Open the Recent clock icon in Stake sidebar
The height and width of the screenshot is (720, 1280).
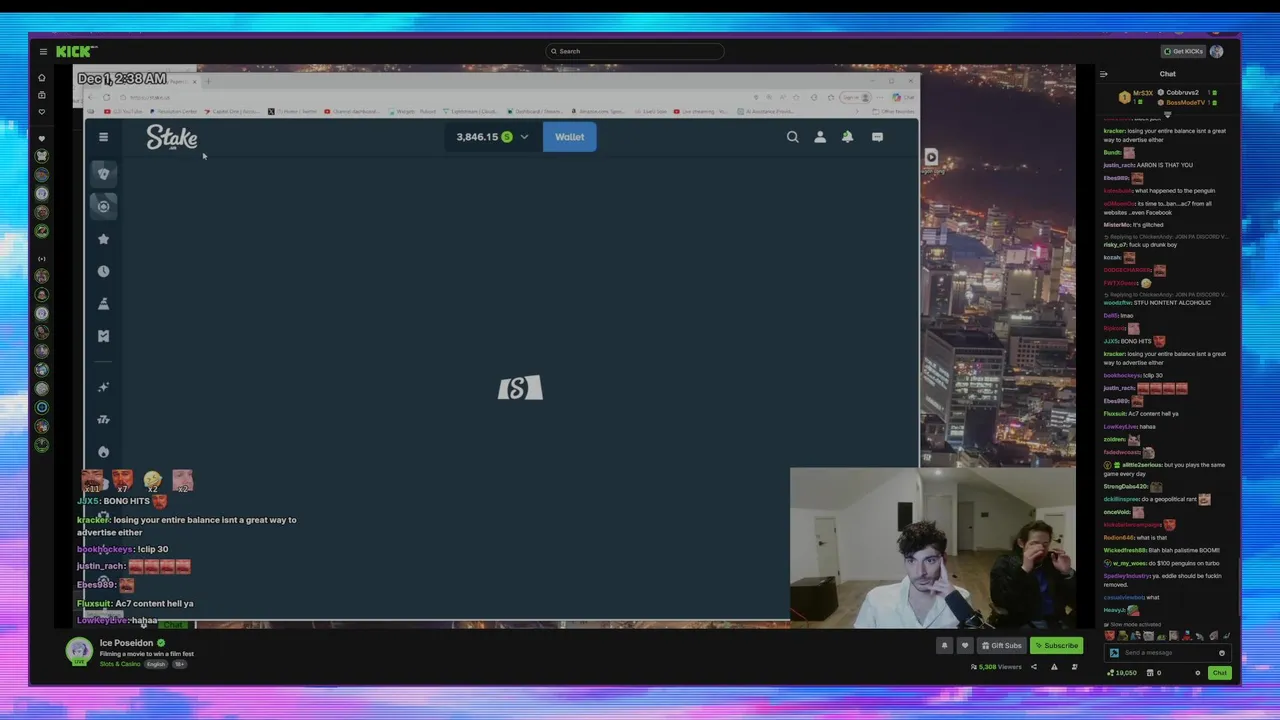click(103, 271)
